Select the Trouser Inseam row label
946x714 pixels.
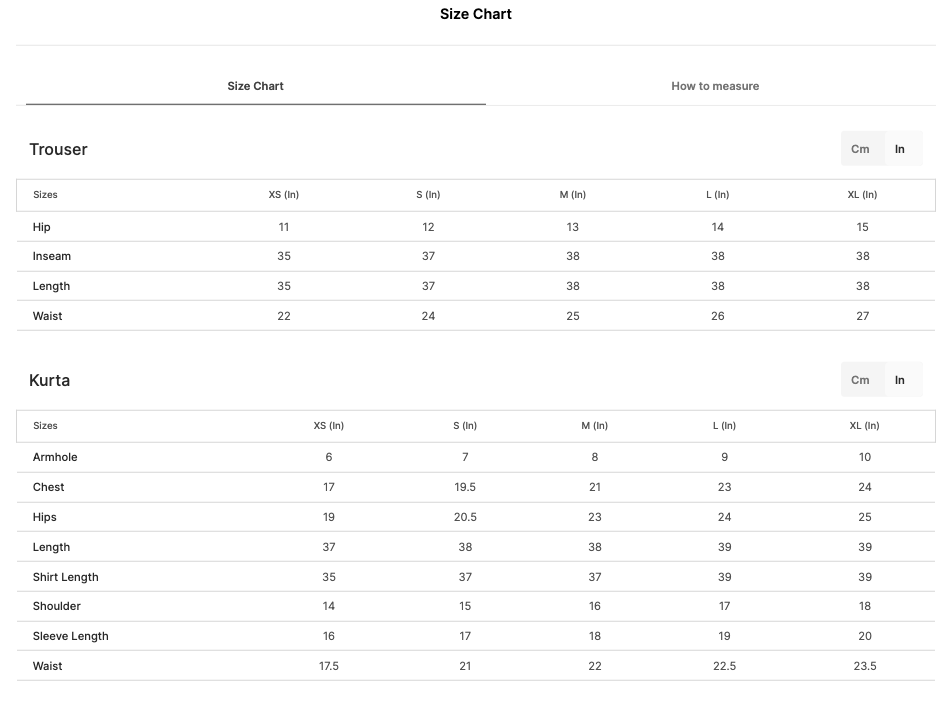click(52, 256)
